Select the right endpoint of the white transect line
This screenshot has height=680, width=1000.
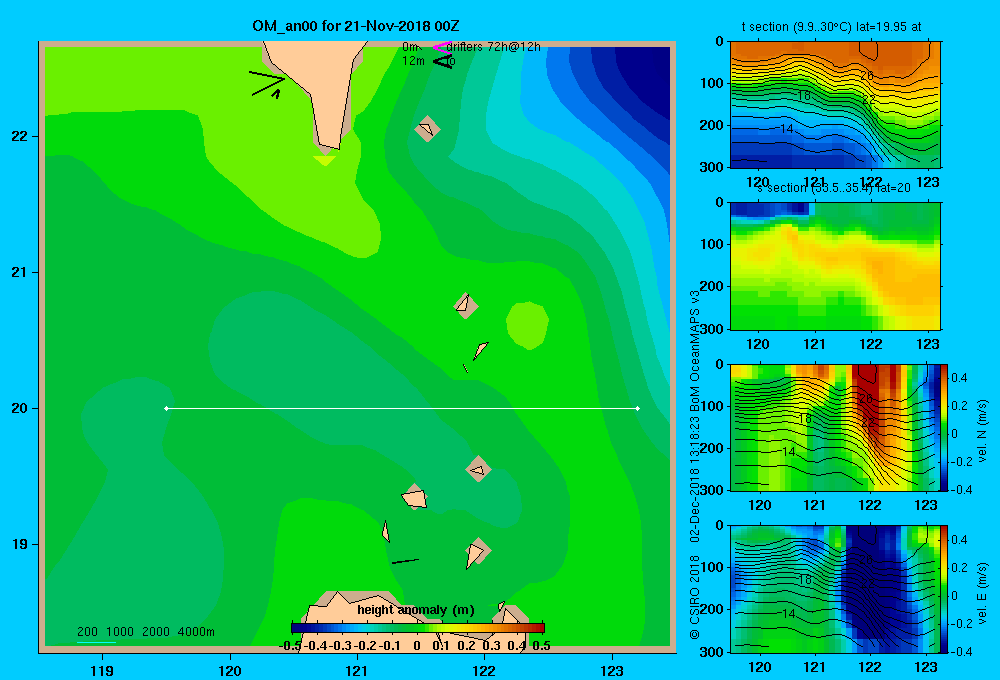[x=638, y=408]
